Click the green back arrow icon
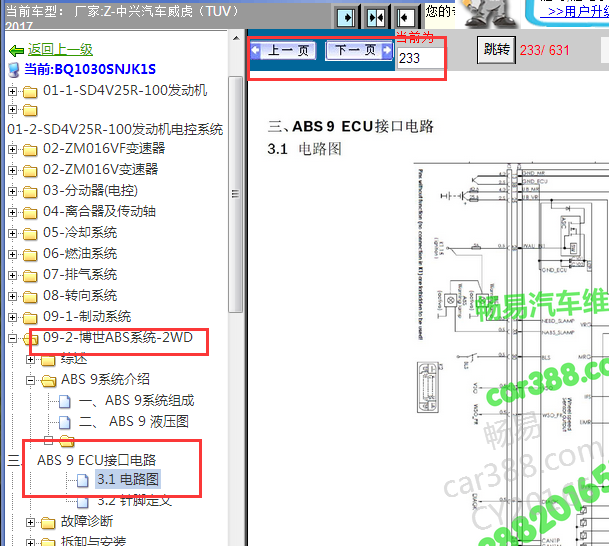The height and width of the screenshot is (546, 609). coord(17,50)
